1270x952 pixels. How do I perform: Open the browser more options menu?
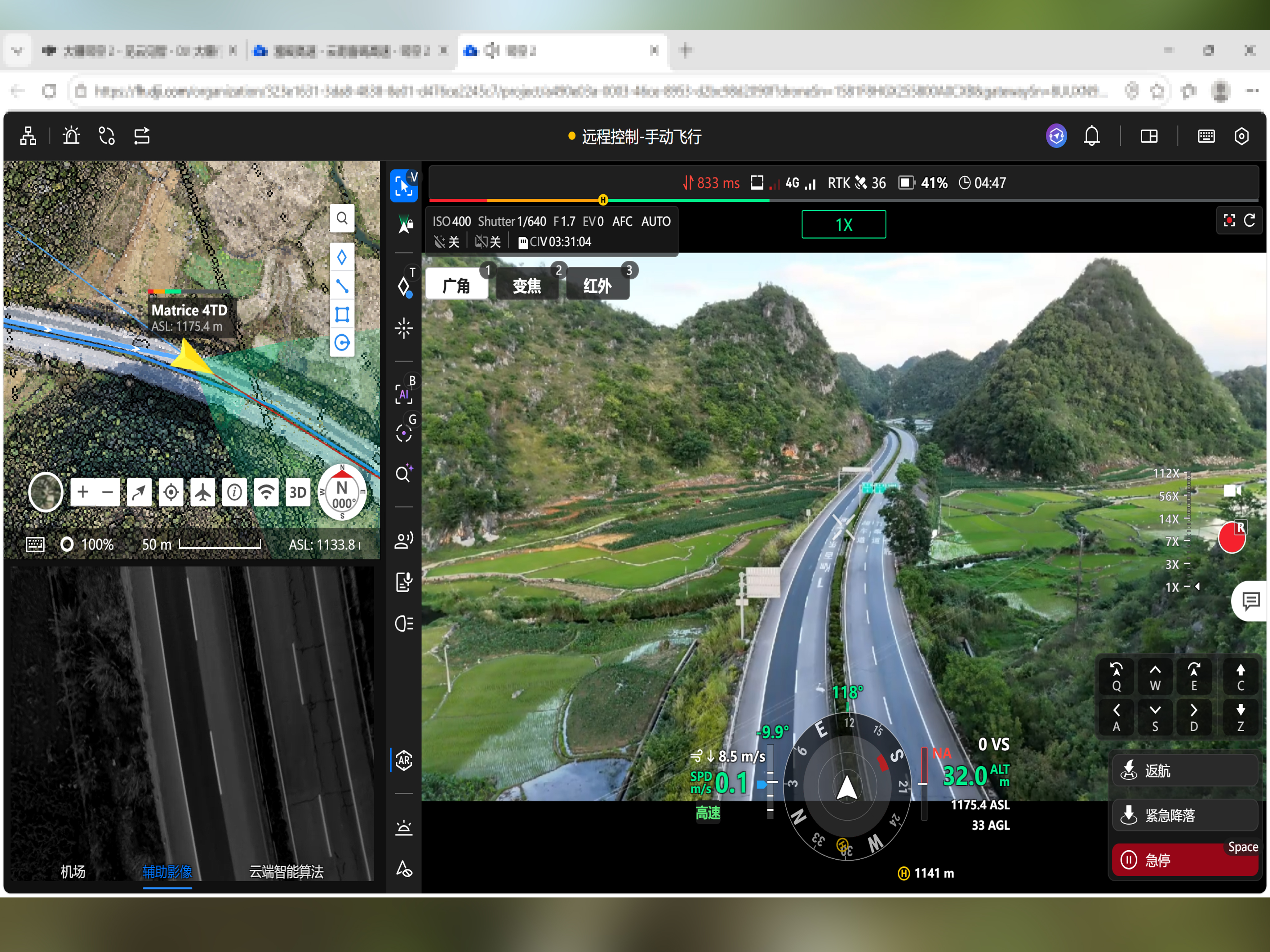(x=1252, y=91)
